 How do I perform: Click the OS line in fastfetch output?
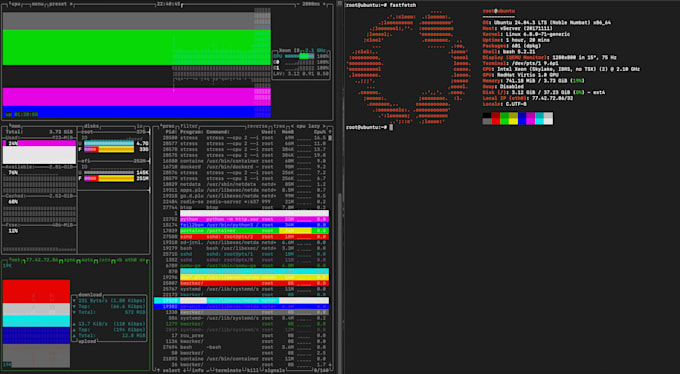[546, 22]
